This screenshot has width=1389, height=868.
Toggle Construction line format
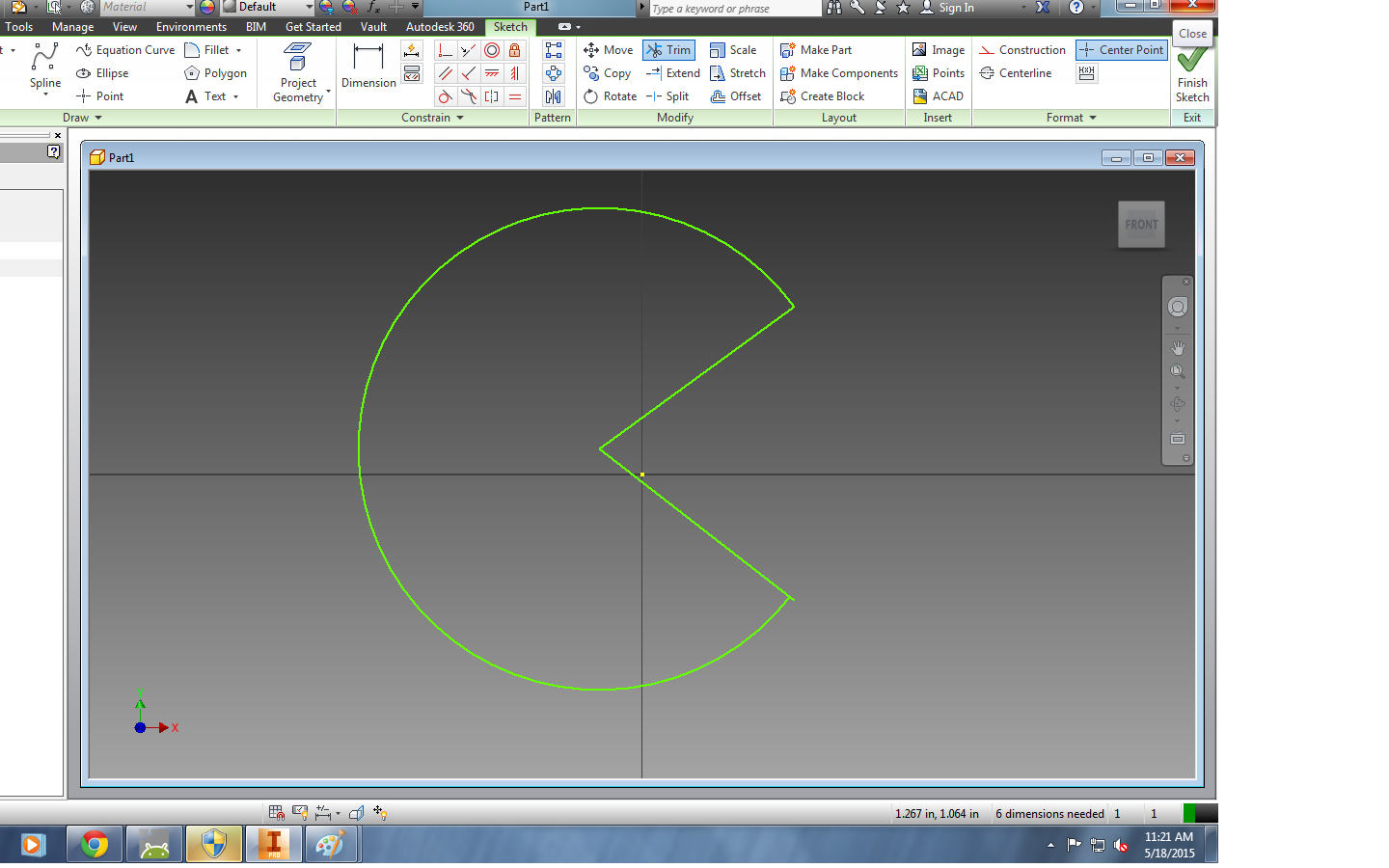(1022, 50)
